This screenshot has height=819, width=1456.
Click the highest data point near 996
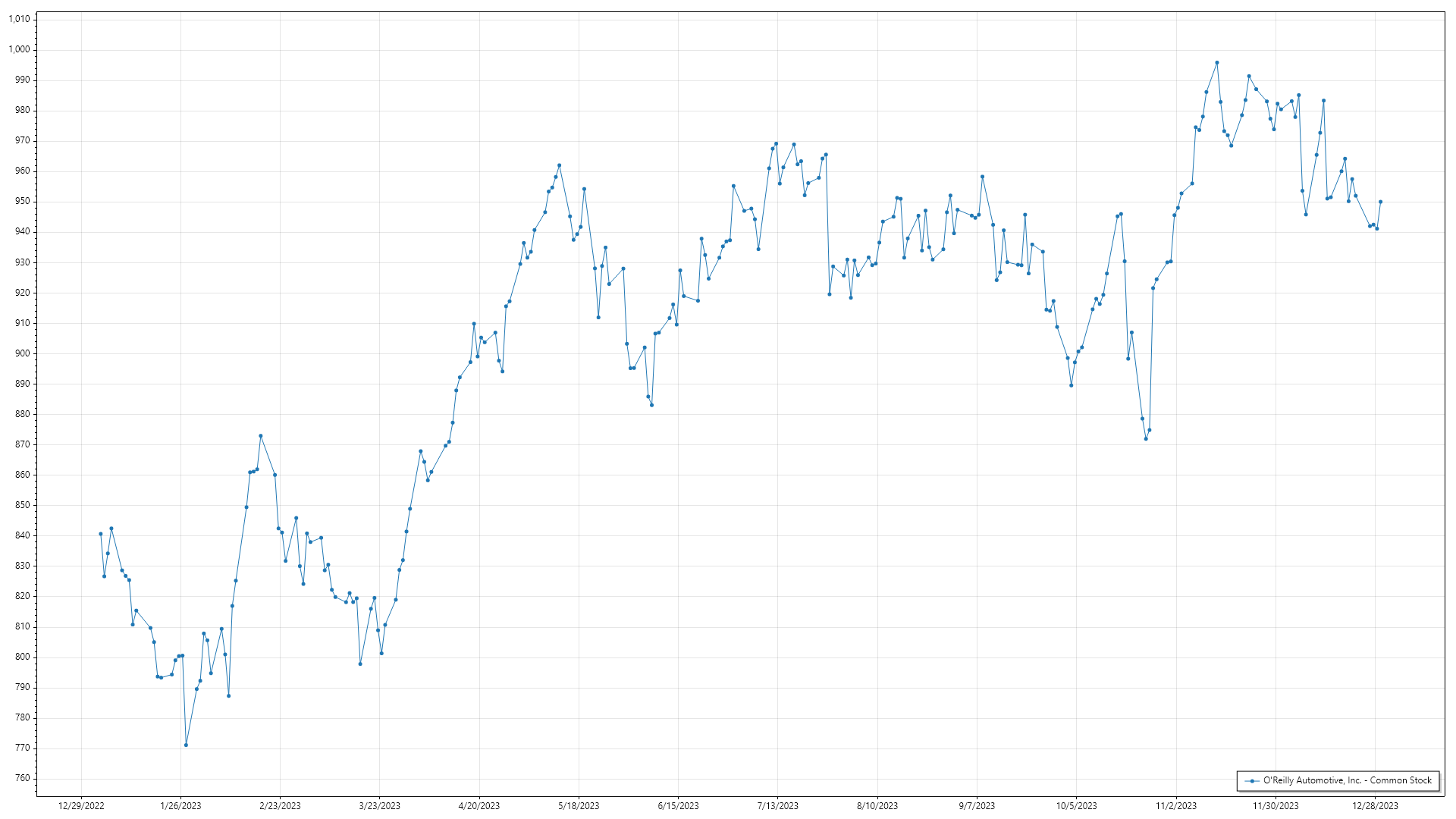coord(1217,63)
